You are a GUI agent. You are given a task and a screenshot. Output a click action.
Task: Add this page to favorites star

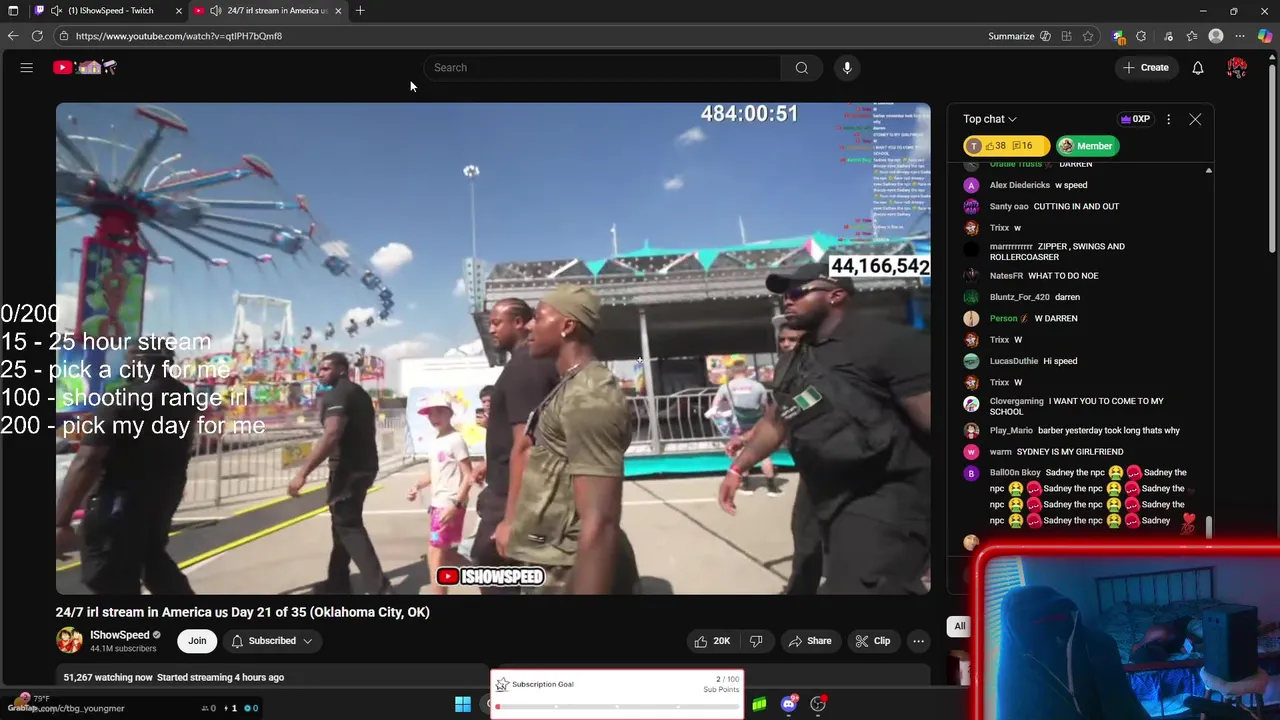tap(1088, 36)
